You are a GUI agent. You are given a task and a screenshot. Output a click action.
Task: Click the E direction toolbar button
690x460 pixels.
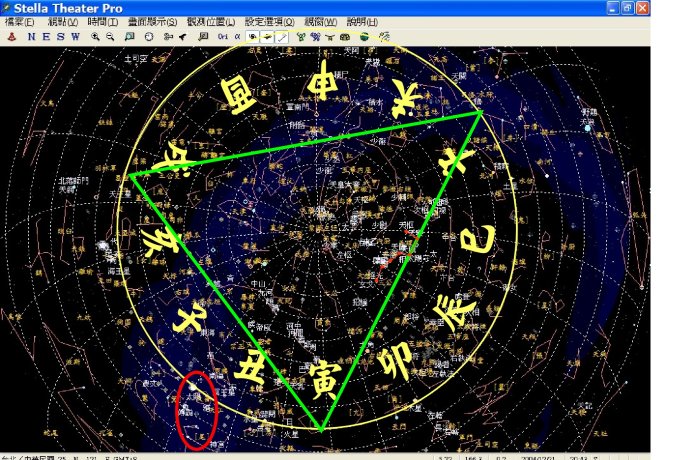[x=46, y=36]
